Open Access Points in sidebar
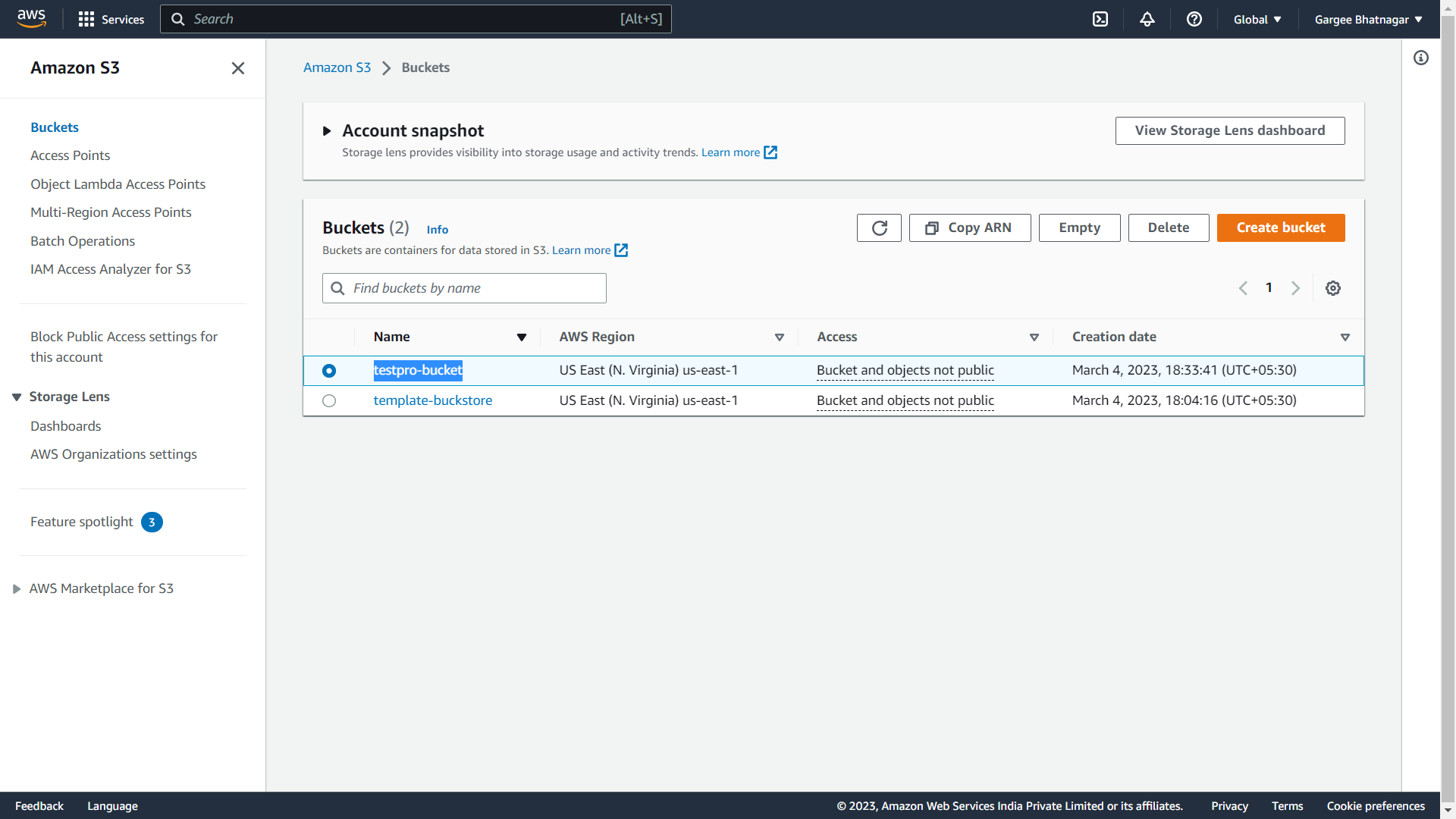The height and width of the screenshot is (819, 1456). coord(70,155)
